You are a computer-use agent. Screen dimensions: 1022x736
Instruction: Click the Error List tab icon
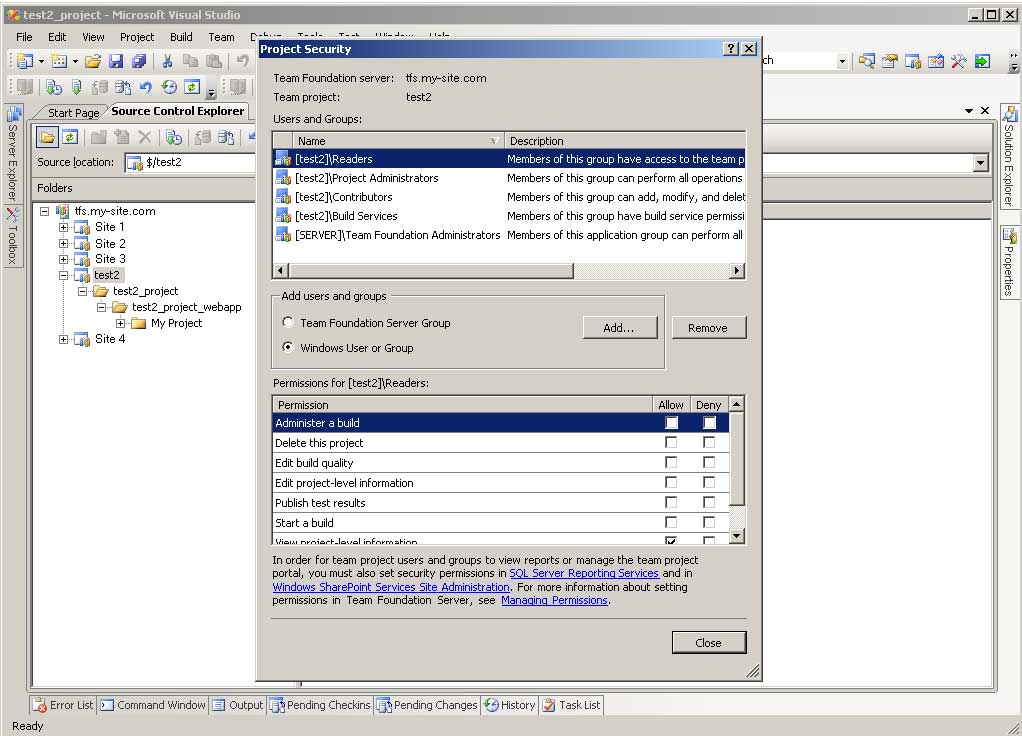point(40,705)
